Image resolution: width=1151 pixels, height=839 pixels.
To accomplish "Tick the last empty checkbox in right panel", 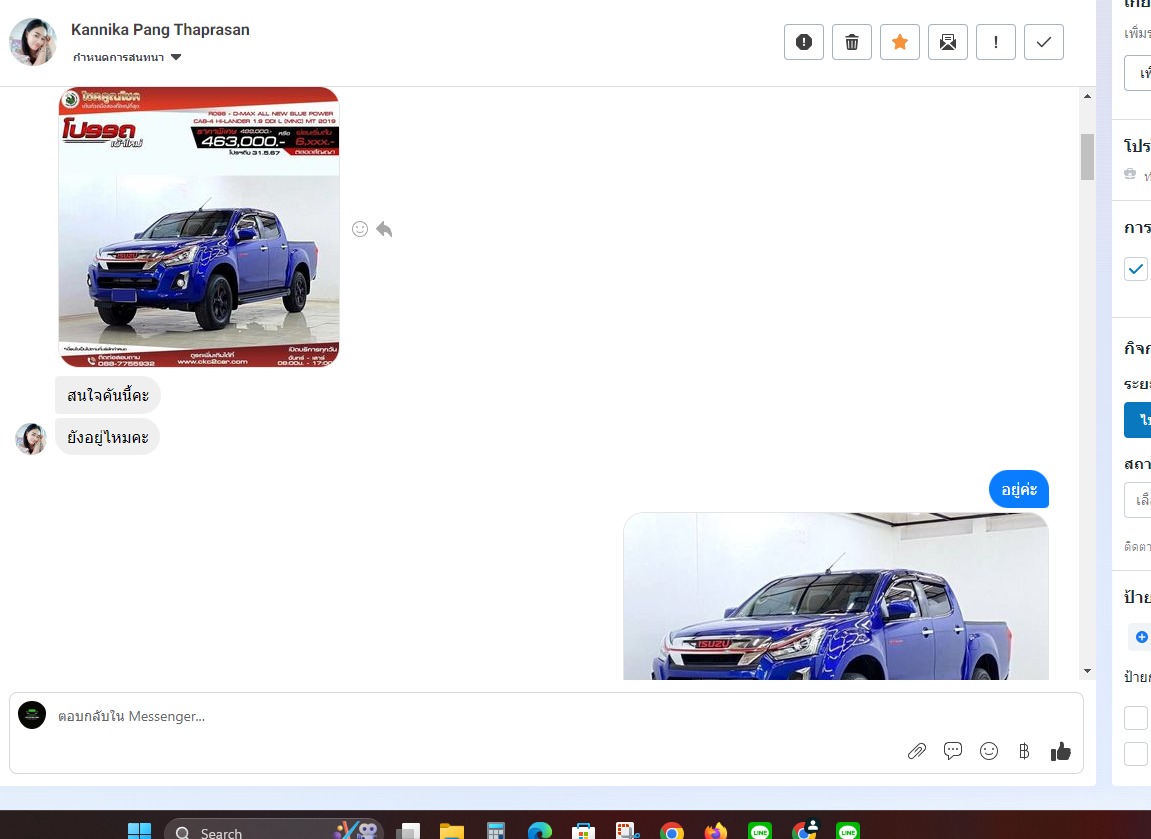I will [x=1136, y=754].
